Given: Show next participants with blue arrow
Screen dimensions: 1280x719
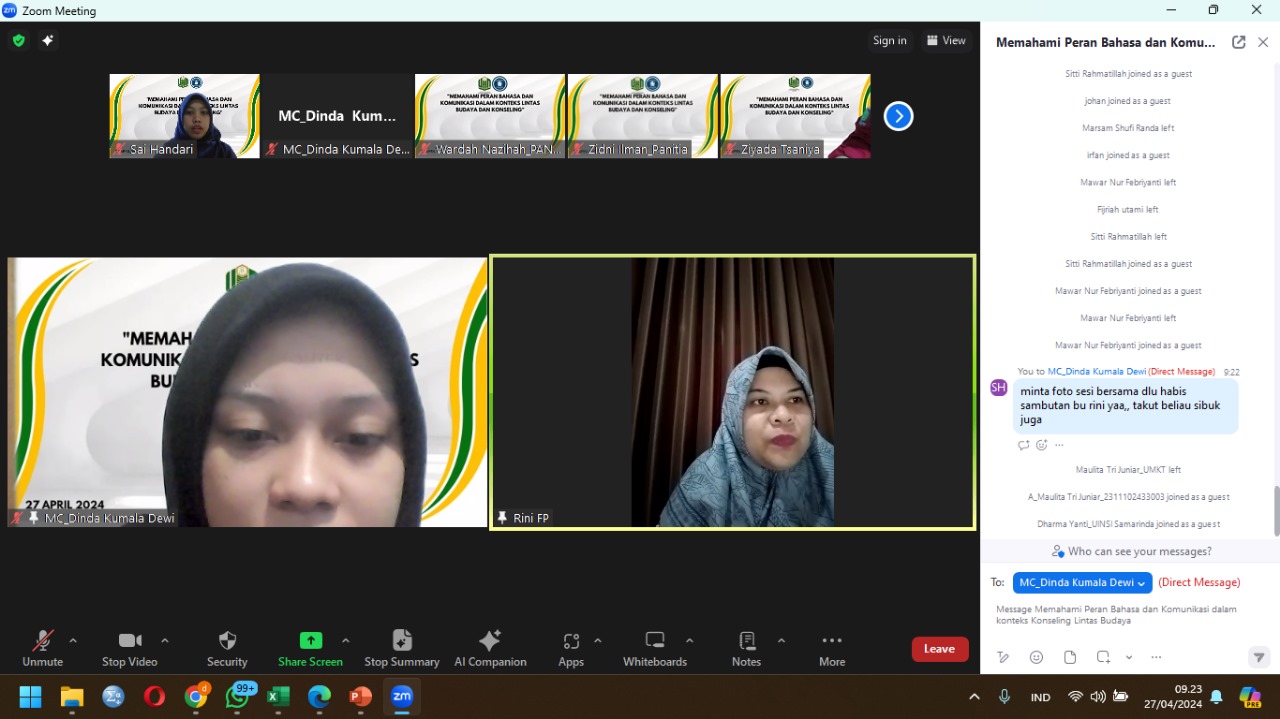Looking at the screenshot, I should coord(898,116).
